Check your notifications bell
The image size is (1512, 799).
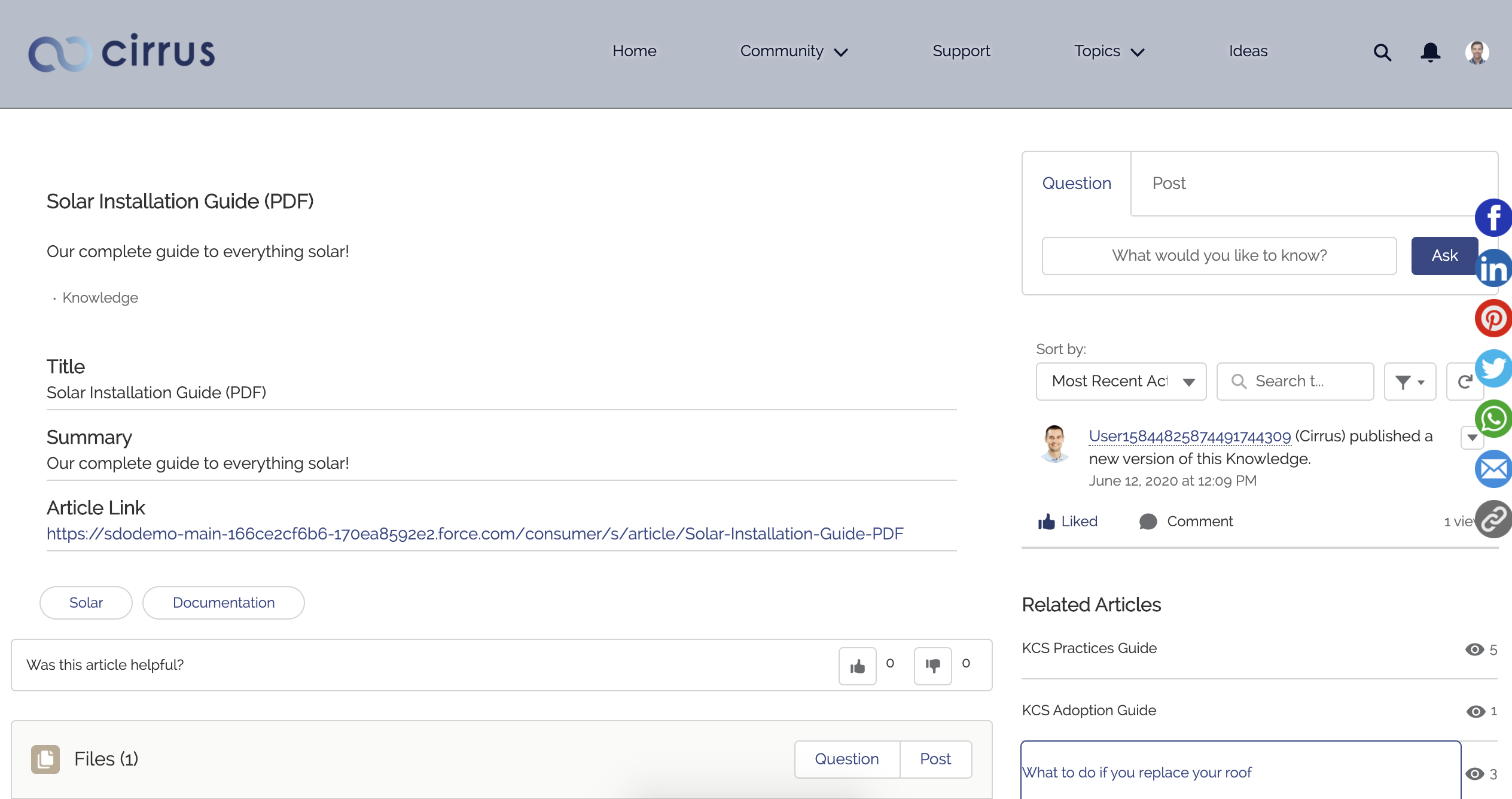coord(1430,53)
